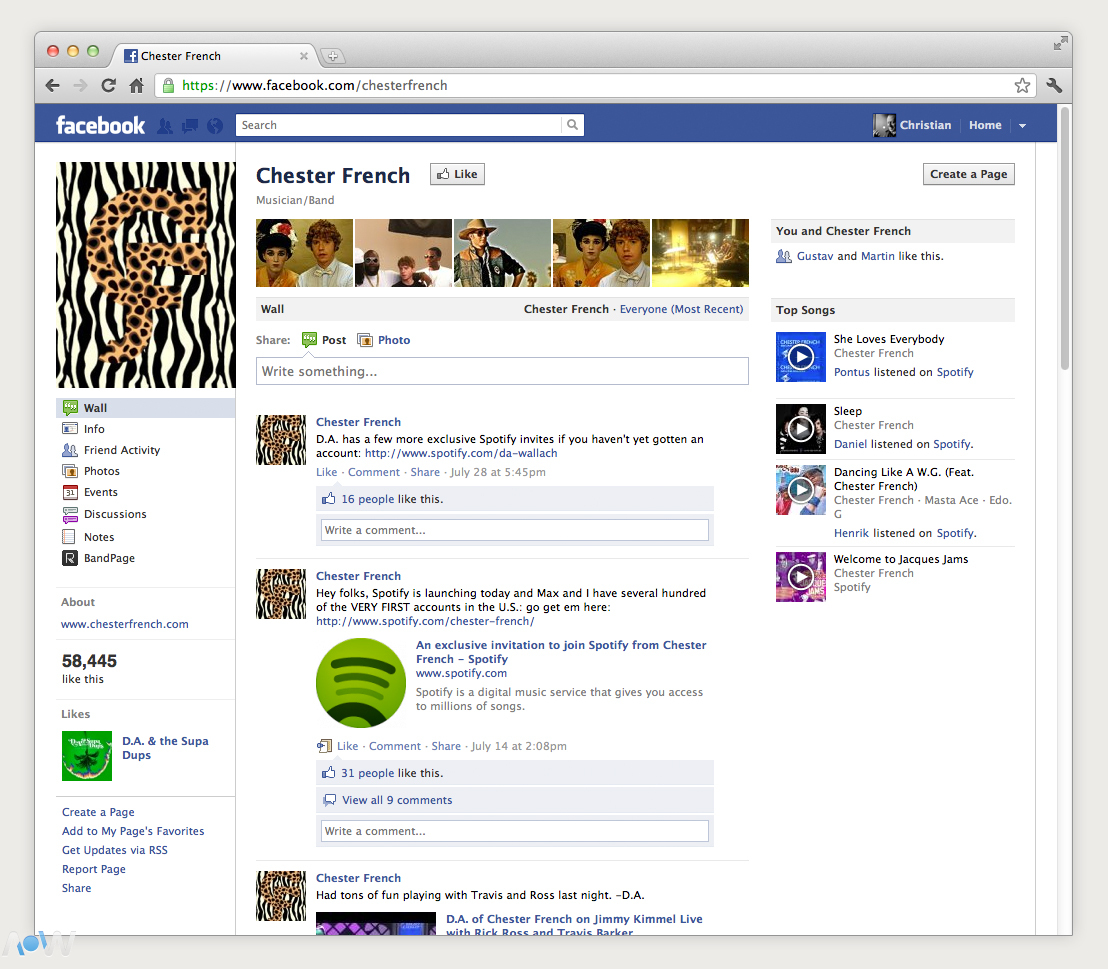
Task: Play the song "Sleep"
Action: tap(800, 429)
